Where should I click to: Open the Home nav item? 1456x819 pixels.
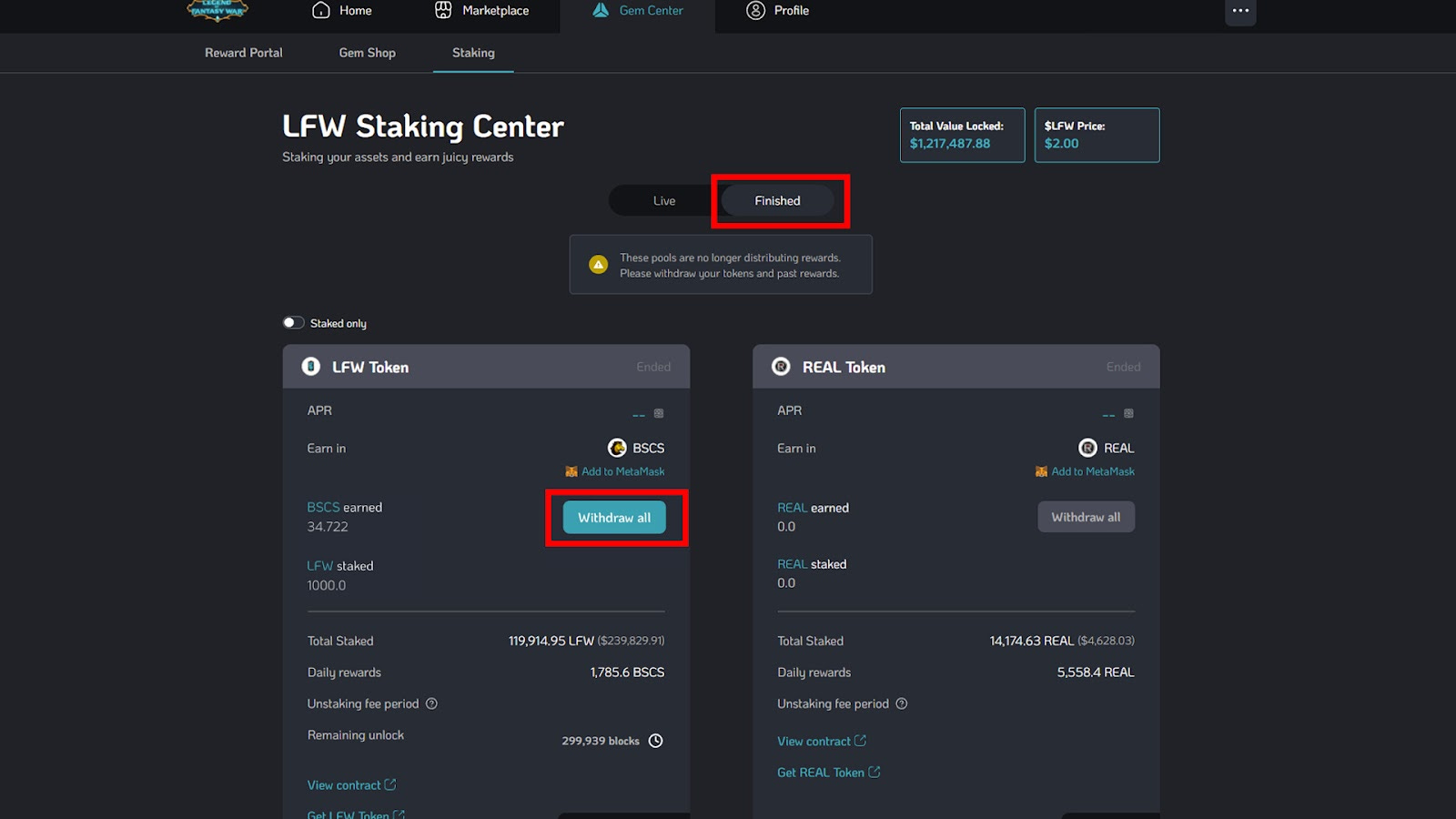click(x=342, y=11)
